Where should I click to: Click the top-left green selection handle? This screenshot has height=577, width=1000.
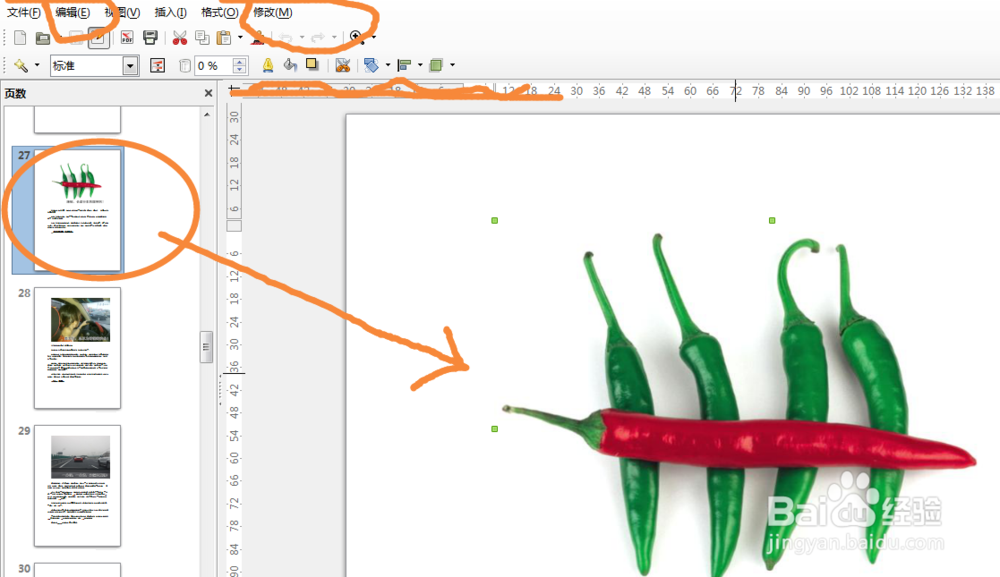[x=494, y=221]
